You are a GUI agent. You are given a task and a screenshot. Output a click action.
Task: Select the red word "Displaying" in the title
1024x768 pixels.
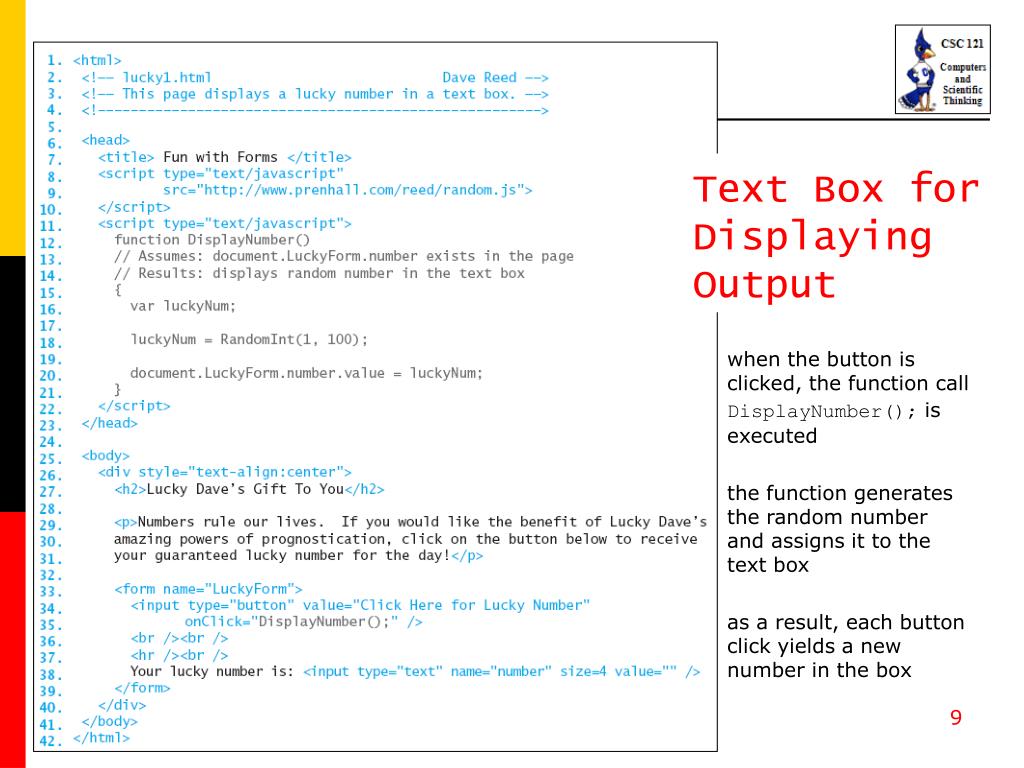(812, 238)
